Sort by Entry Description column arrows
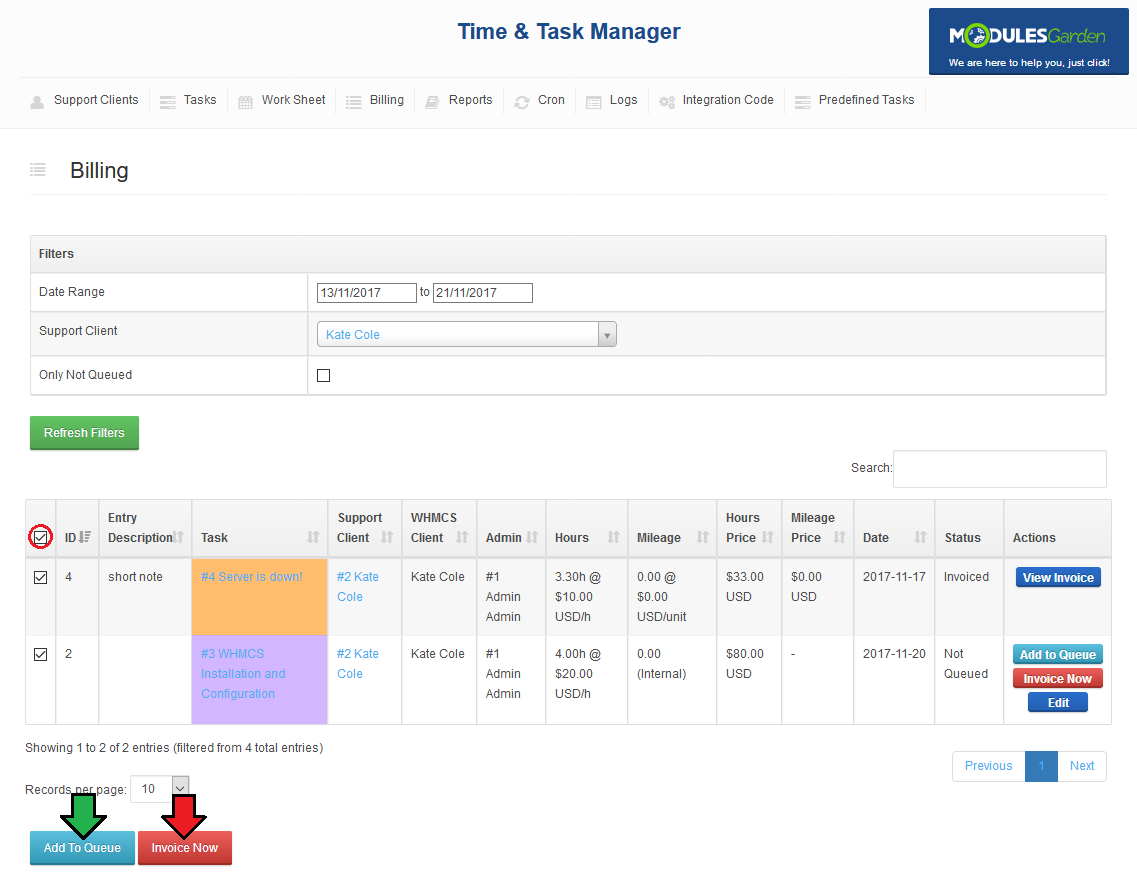 tap(178, 537)
